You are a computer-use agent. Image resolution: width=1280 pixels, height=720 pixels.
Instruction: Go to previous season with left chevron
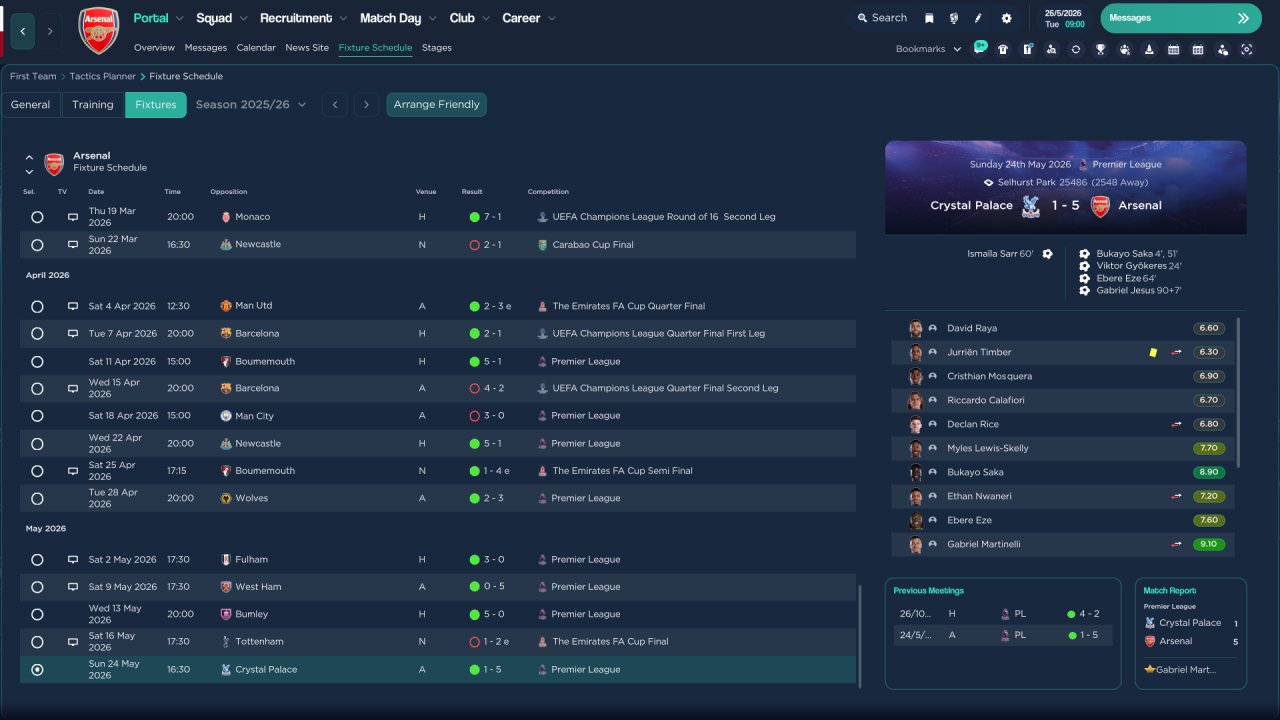pyautogui.click(x=336, y=104)
